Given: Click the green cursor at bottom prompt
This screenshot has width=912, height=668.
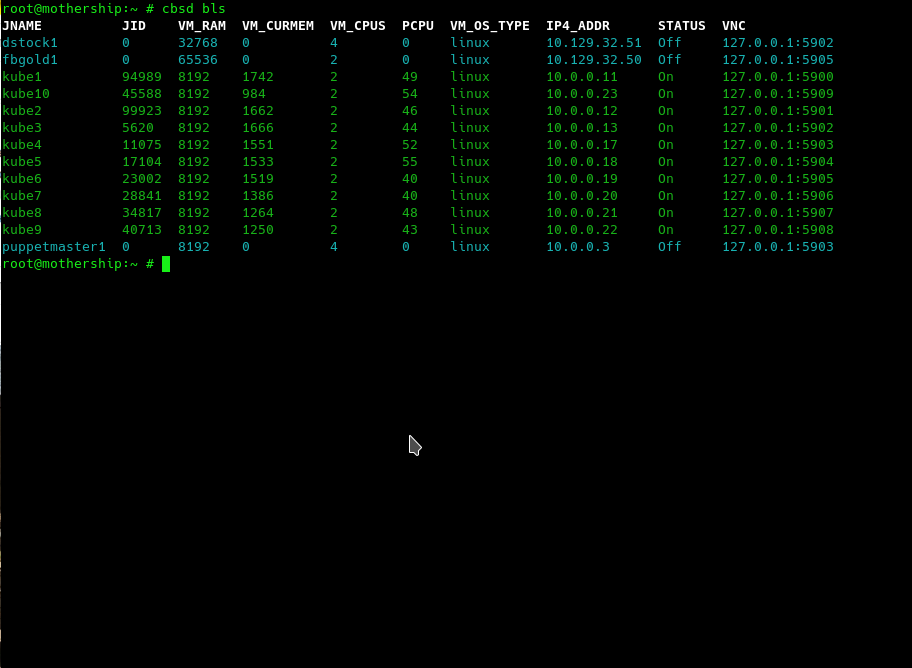Looking at the screenshot, I should pyautogui.click(x=166, y=264).
